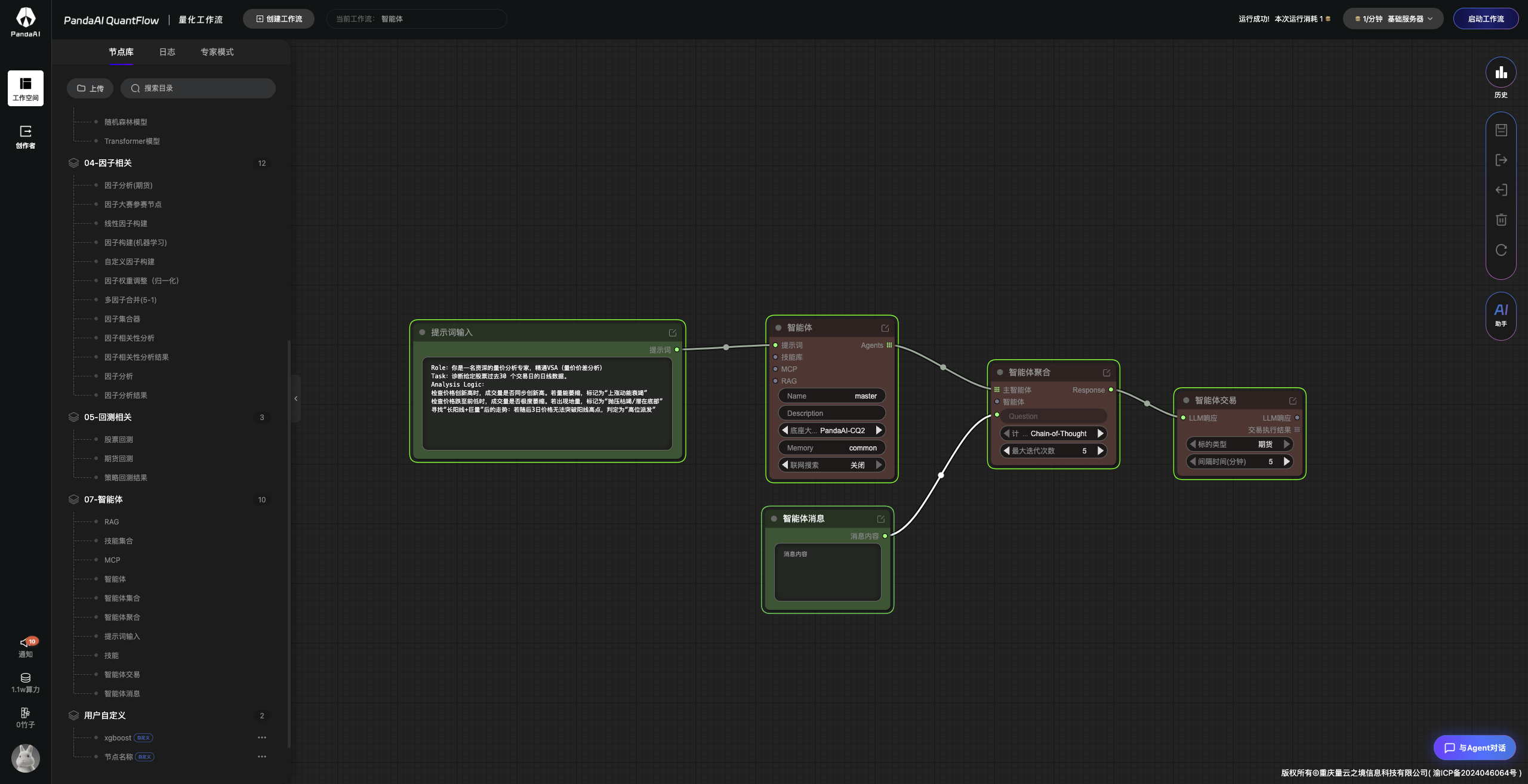
Task: Collapse the 04-因子相关 category
Action: (x=108, y=163)
